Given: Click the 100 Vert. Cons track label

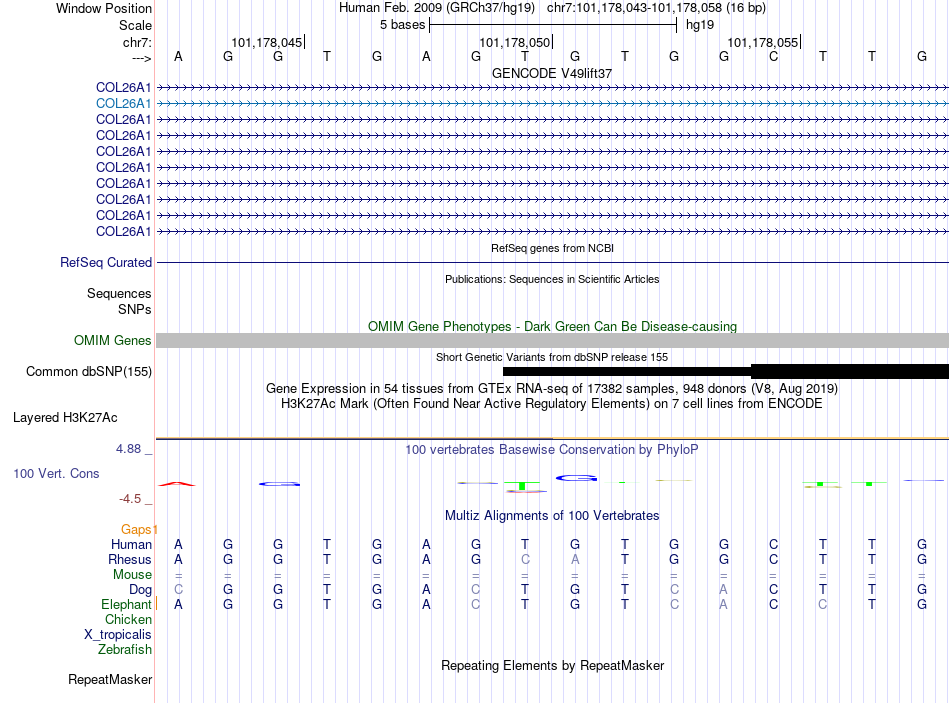Looking at the screenshot, I should point(56,473).
